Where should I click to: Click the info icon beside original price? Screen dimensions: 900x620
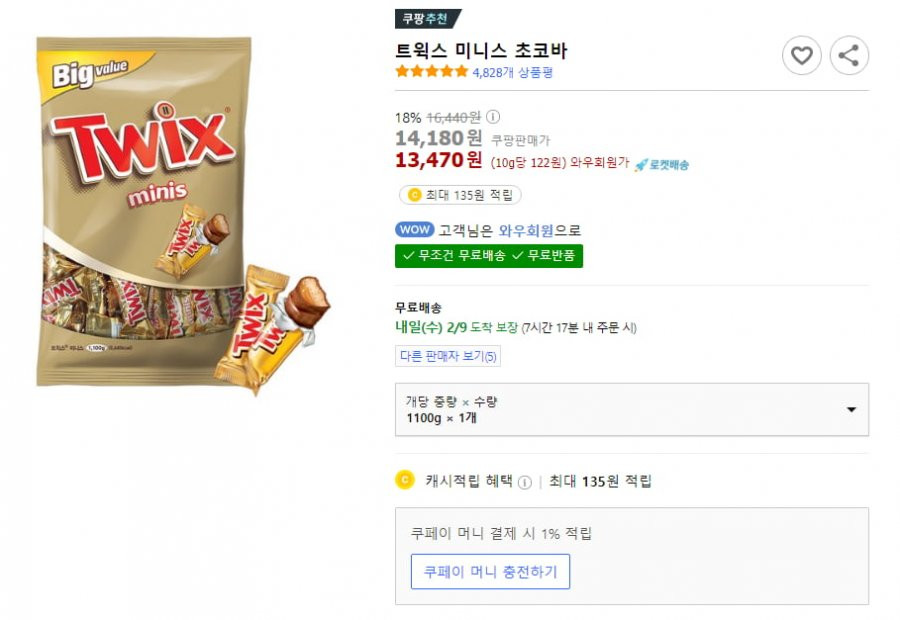(492, 117)
